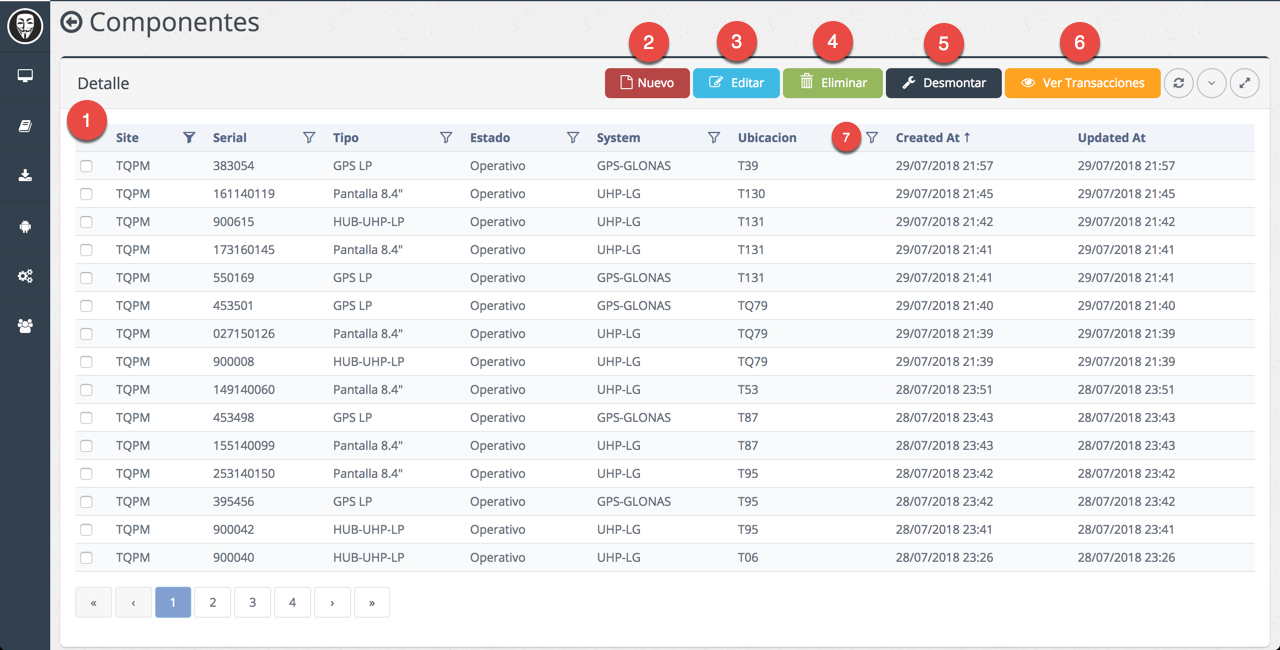Click the Eliminar button
Screen dimensions: 1280x650
(833, 83)
